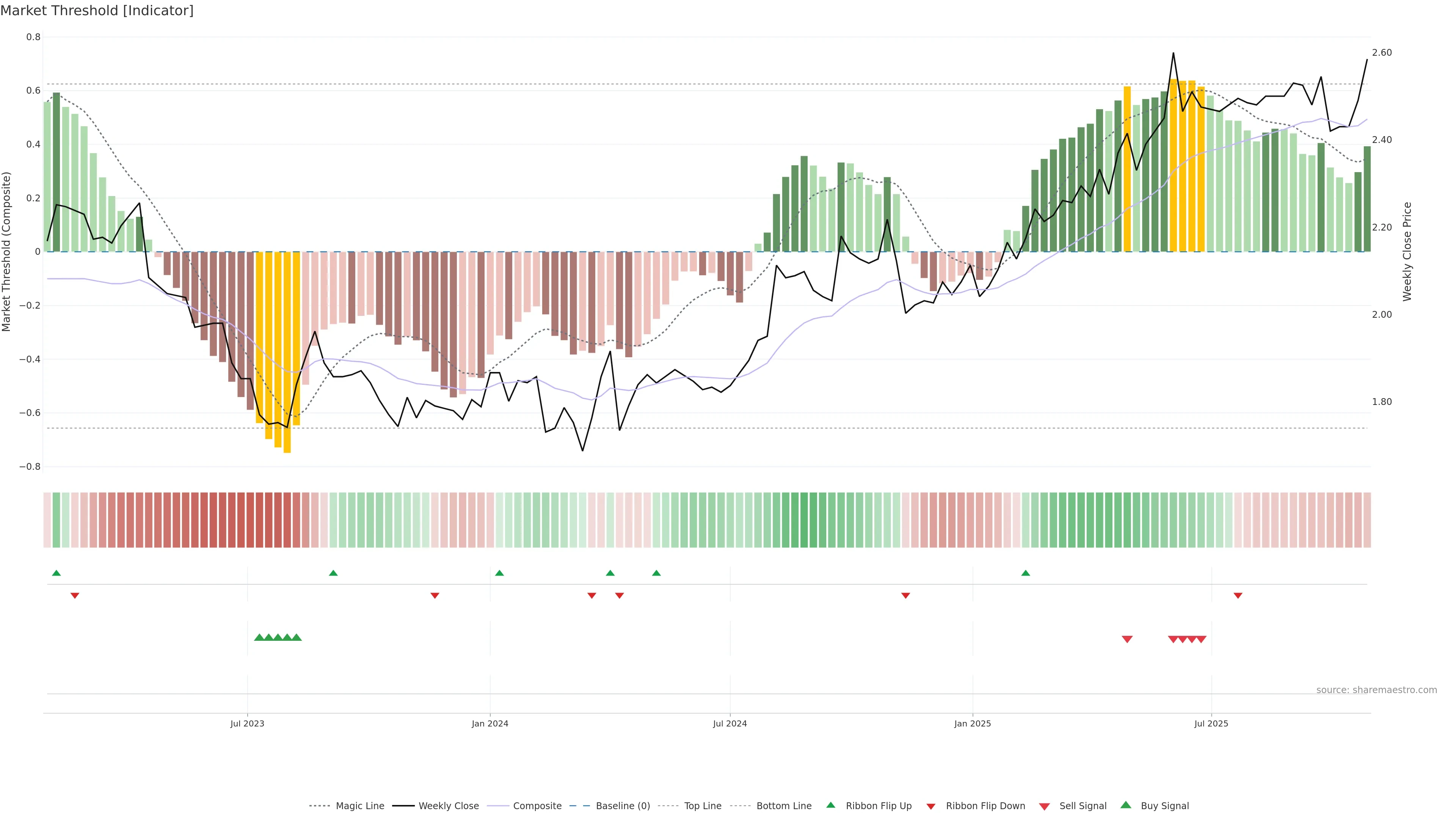Click the Weekly Close Price axis title
The width and height of the screenshot is (1456, 819).
coord(1407,251)
